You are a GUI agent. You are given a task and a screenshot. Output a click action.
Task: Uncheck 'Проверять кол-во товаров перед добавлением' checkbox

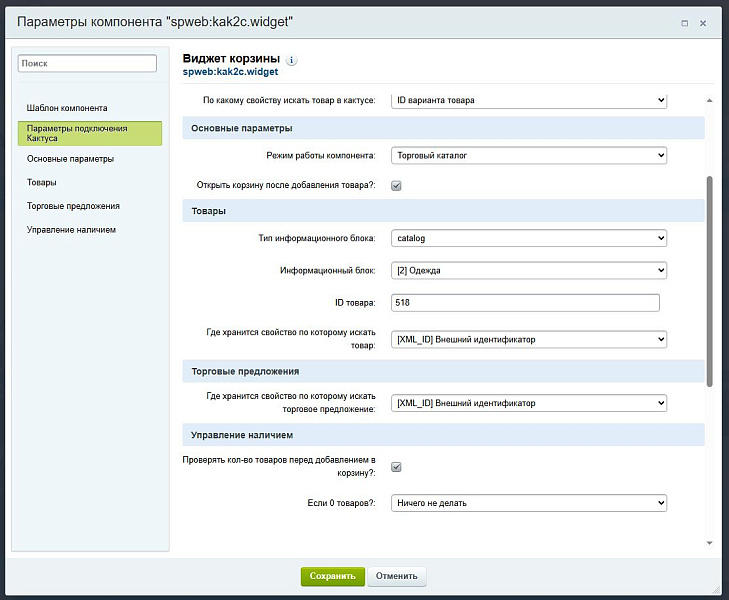click(396, 467)
